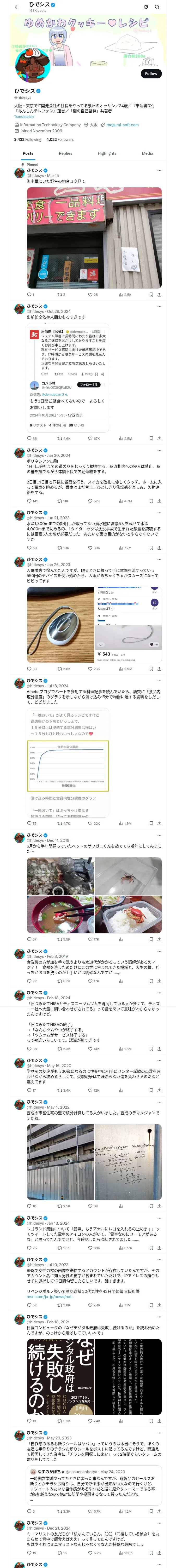Screen dimensions: 176x1568
Task: Open more menu on Jan 30, 2024 post
Action: [x=160, y=451]
